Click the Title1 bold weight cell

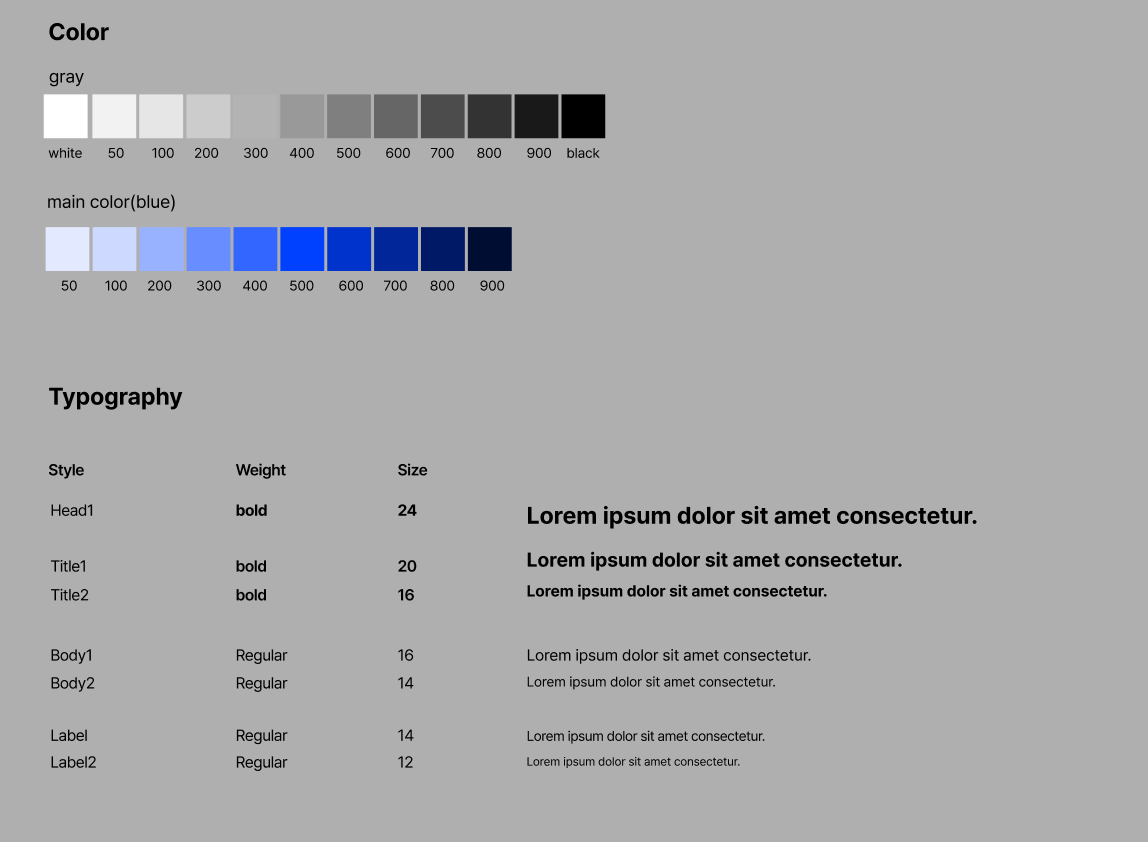(x=251, y=566)
